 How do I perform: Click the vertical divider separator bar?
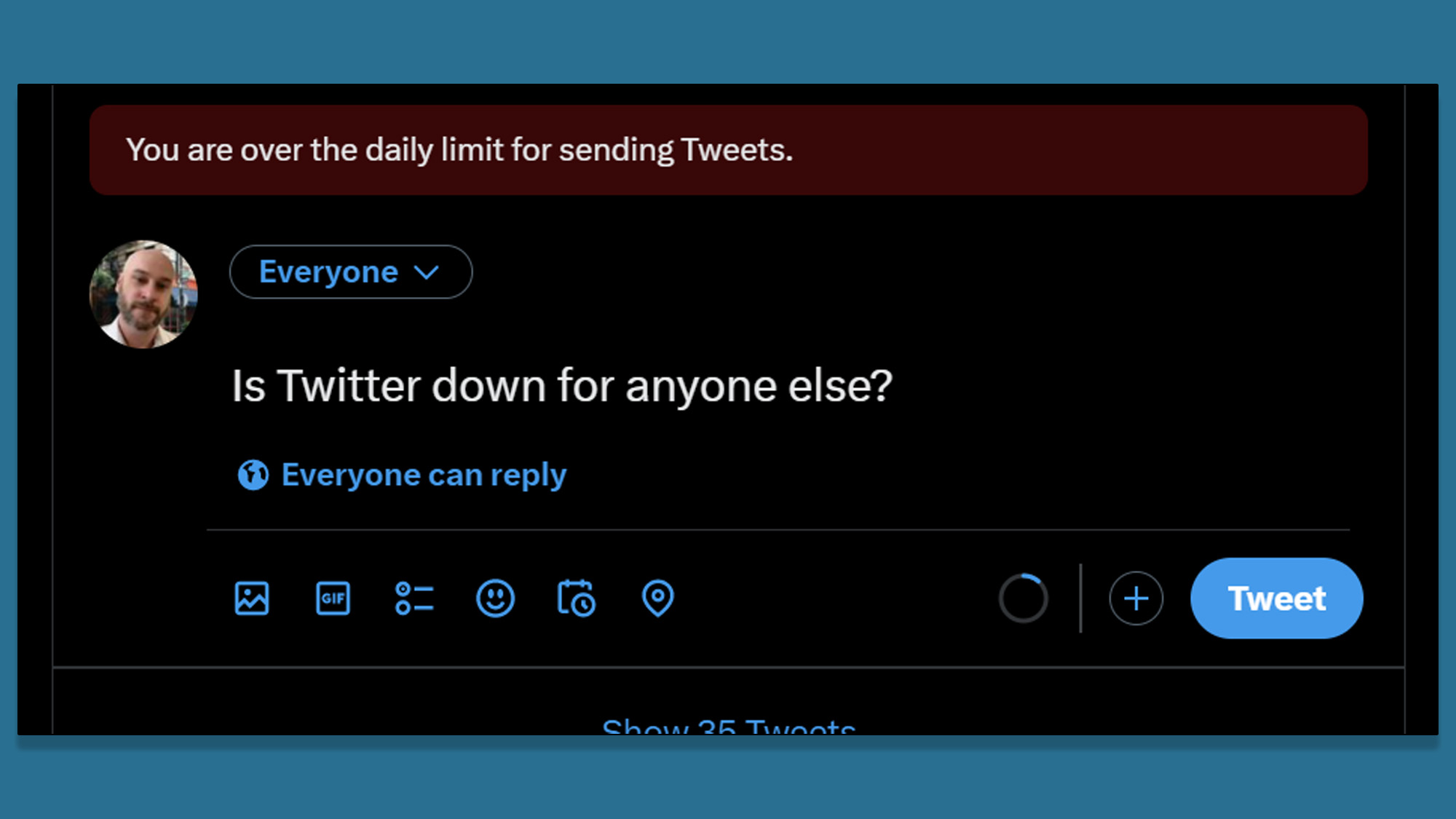coord(1079,598)
